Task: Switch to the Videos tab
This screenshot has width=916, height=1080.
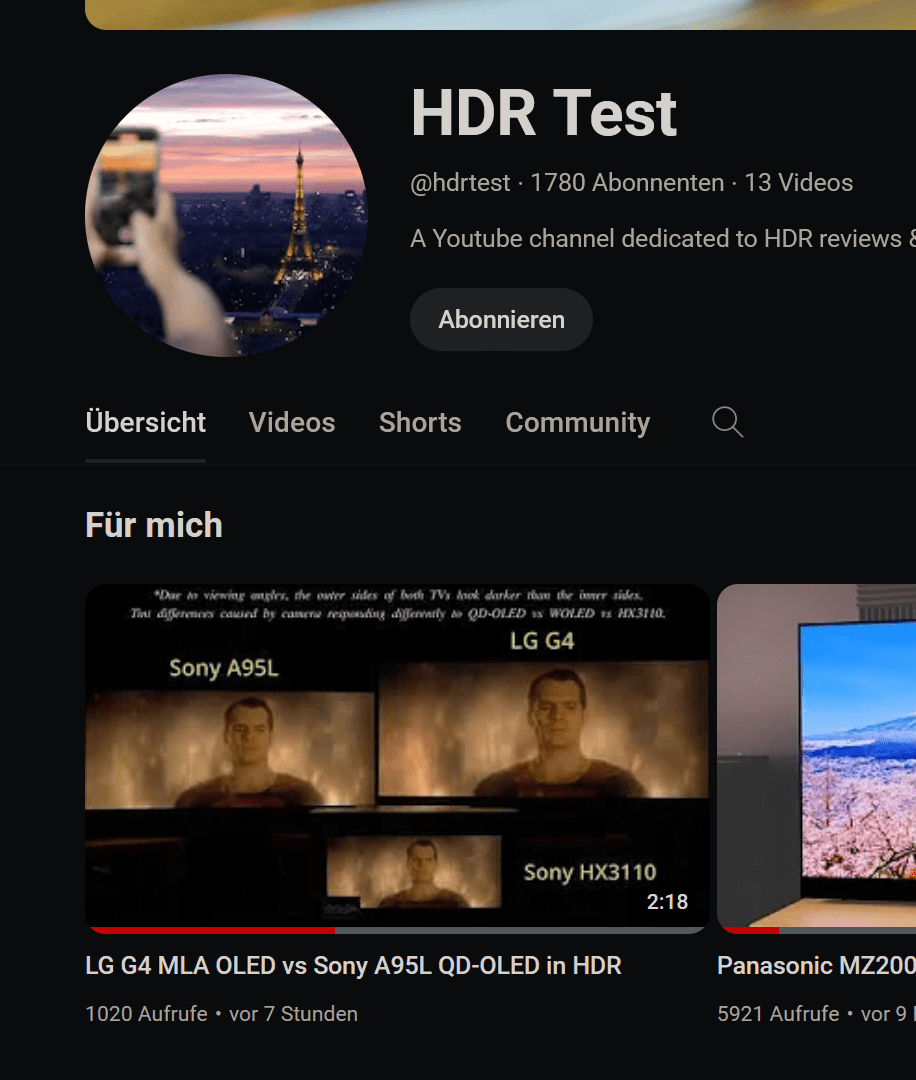Action: tap(292, 422)
